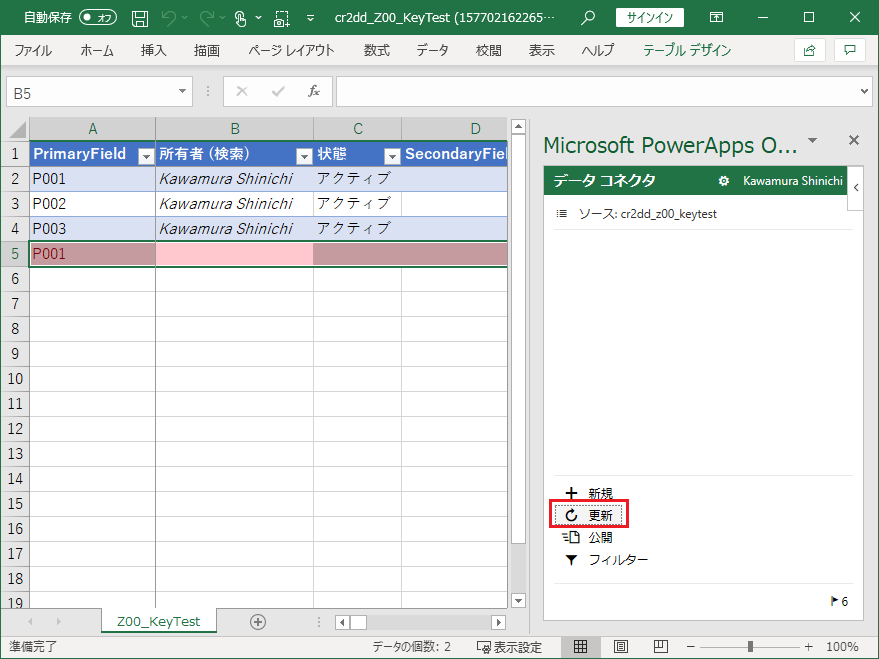Image resolution: width=879 pixels, height=659 pixels.
Task: Toggle the AutoSave (自動保存) switch
Action: coord(97,18)
